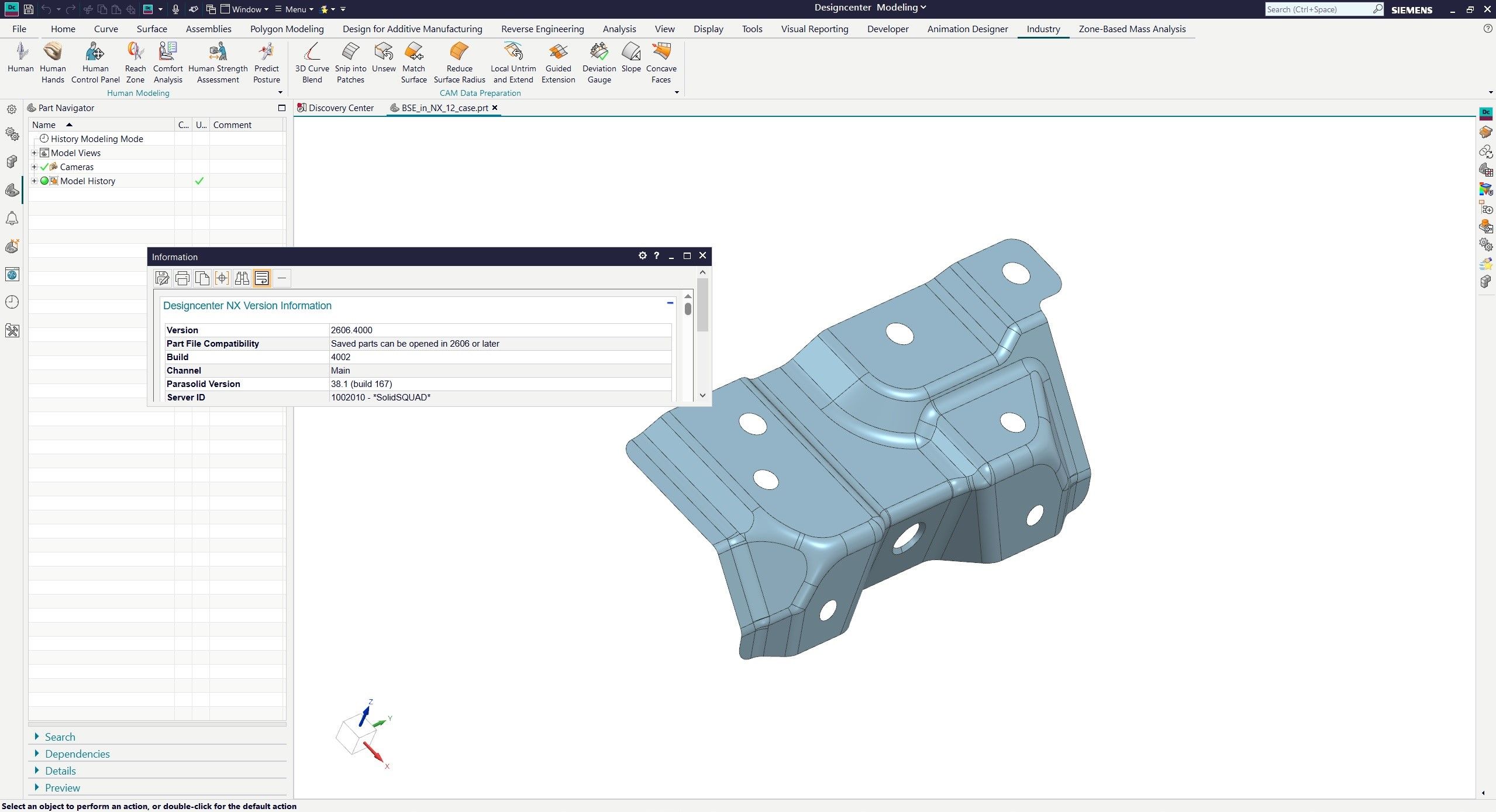Screen dimensions: 1496x812
Task: Expand the Model History node
Action: 35,181
